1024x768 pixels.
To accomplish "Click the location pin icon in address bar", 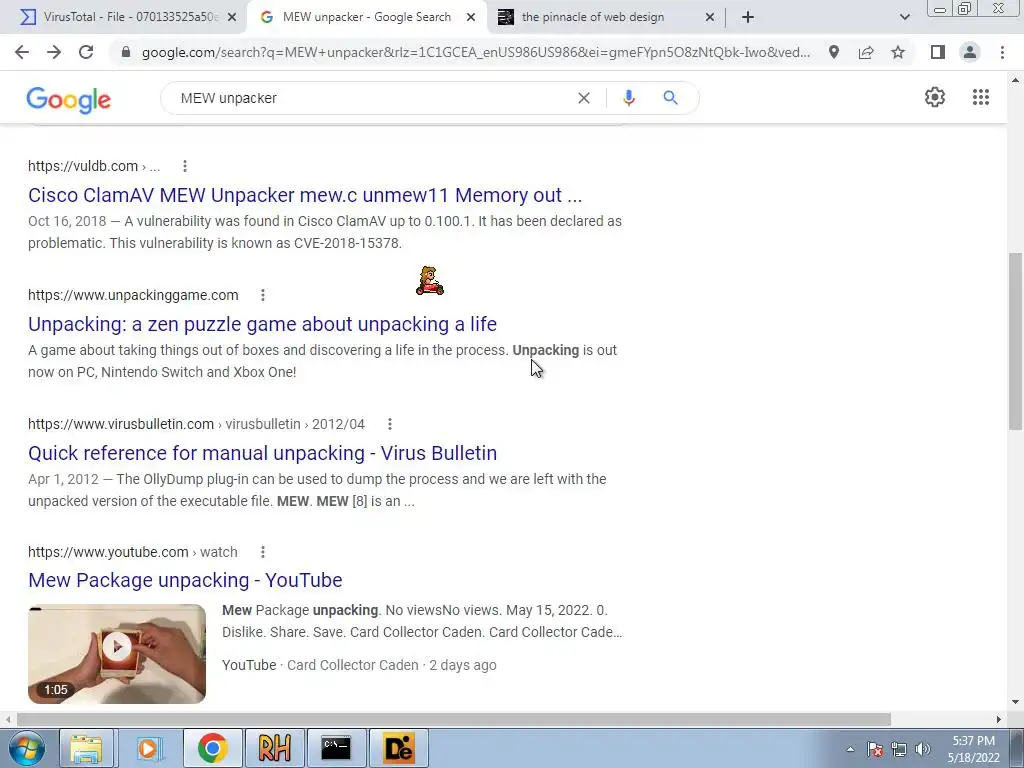I will point(834,52).
